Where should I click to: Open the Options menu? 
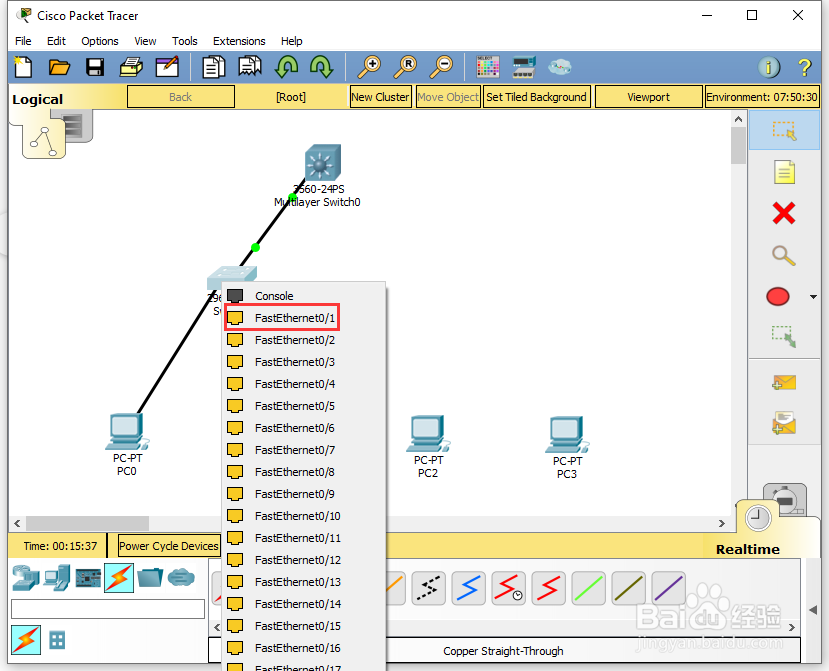click(99, 41)
